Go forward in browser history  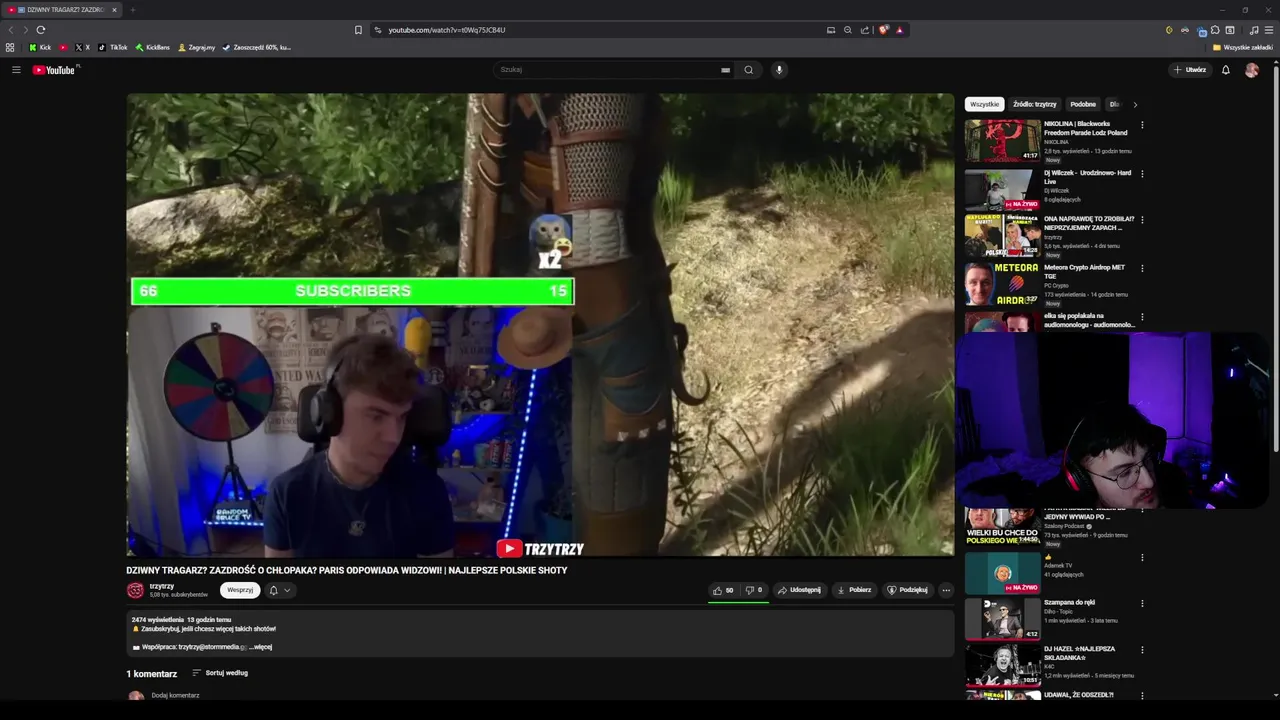tap(25, 30)
